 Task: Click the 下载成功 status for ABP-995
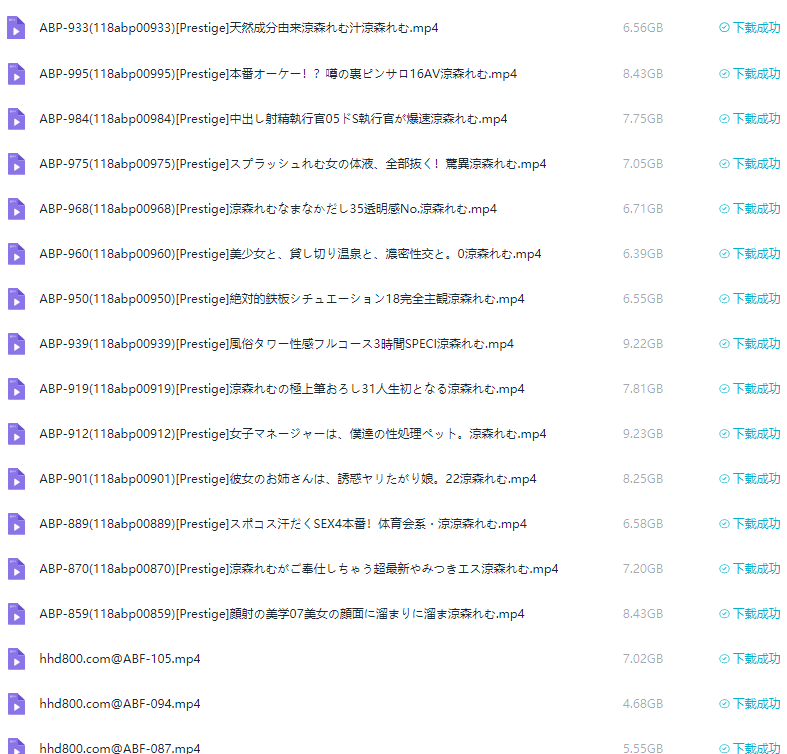tap(749, 74)
